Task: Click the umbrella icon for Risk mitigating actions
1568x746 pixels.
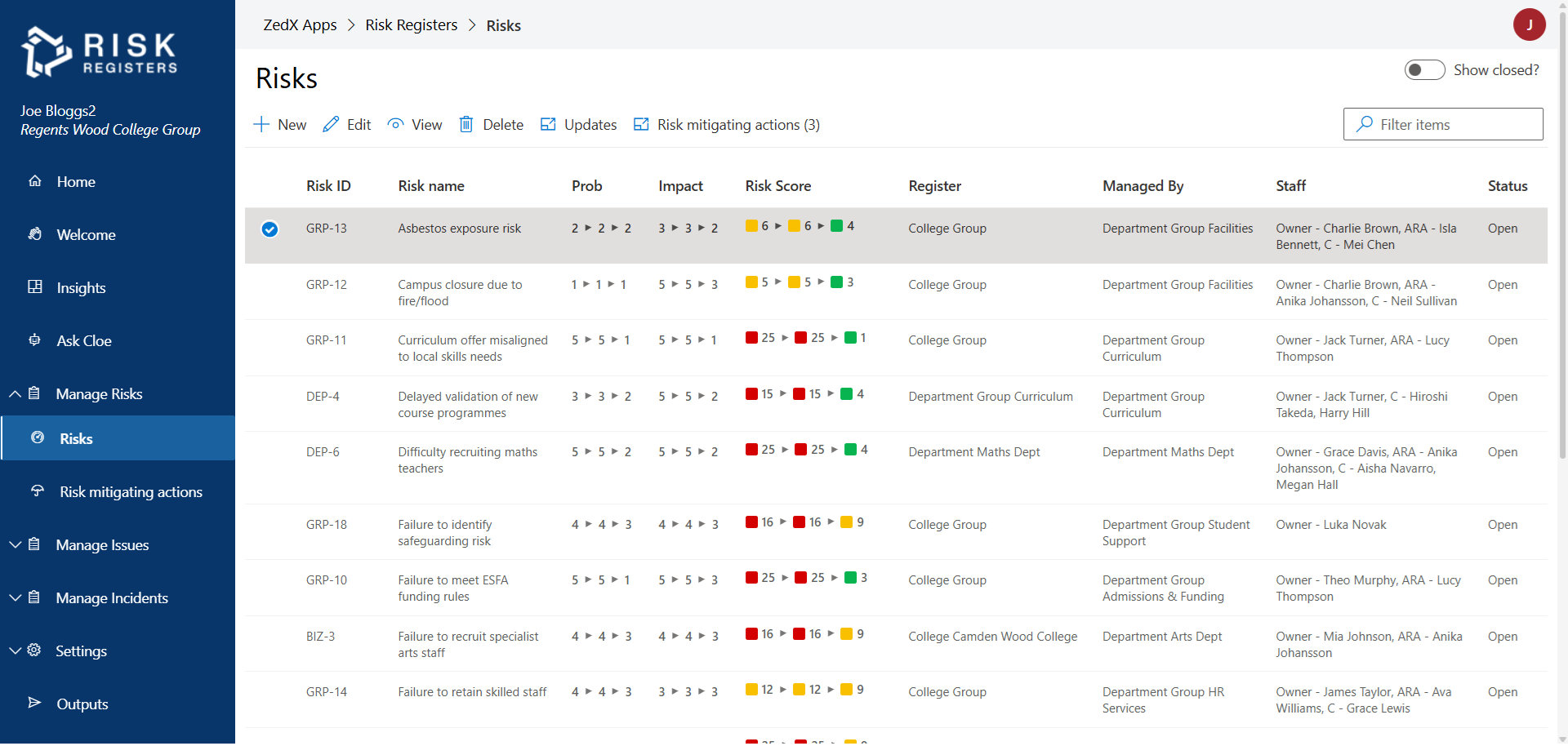Action: click(x=38, y=491)
